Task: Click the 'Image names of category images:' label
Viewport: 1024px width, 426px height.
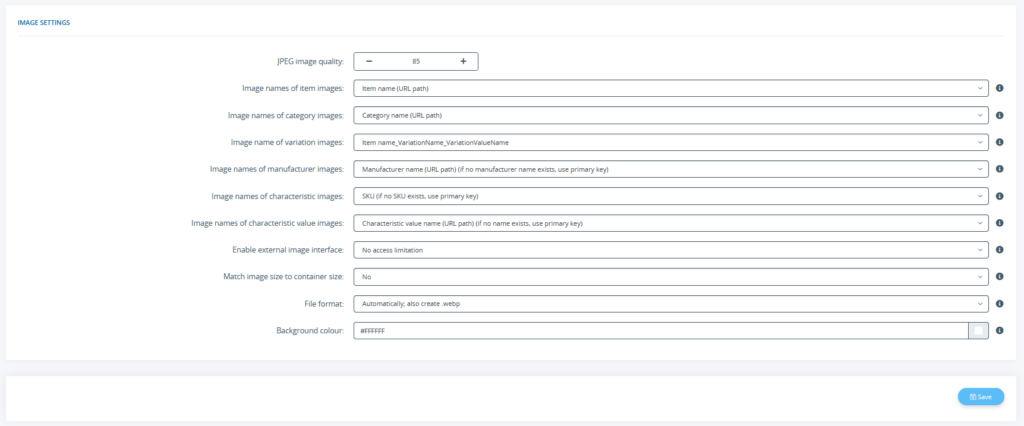Action: tap(286, 115)
